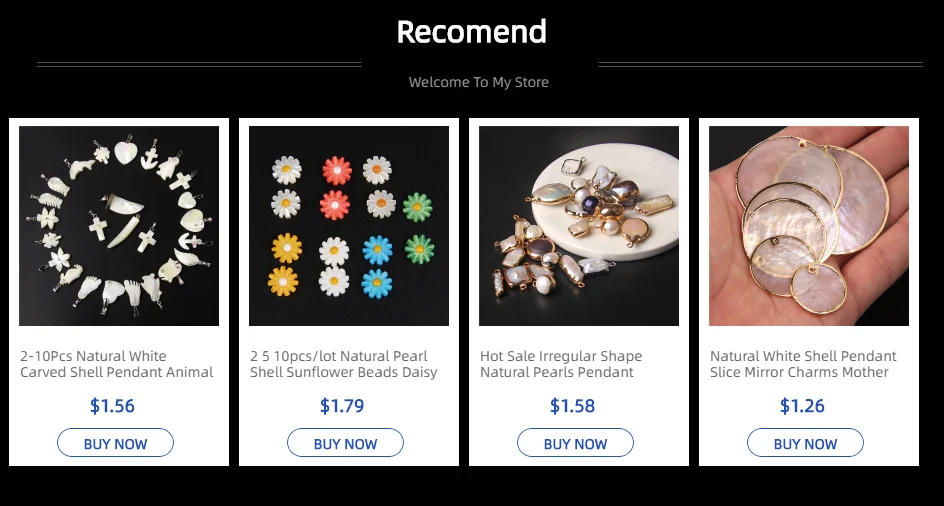Click the blue daisy bead in sunflower photo
944x506 pixels.
pyautogui.click(x=377, y=249)
